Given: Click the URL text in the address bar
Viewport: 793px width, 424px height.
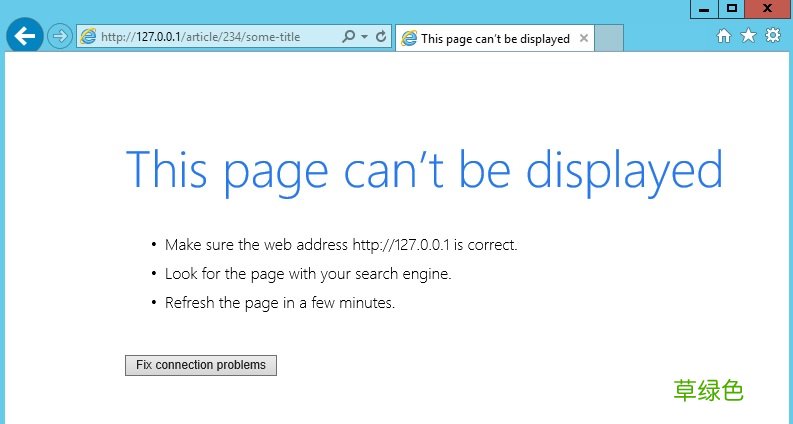Looking at the screenshot, I should tap(201, 37).
